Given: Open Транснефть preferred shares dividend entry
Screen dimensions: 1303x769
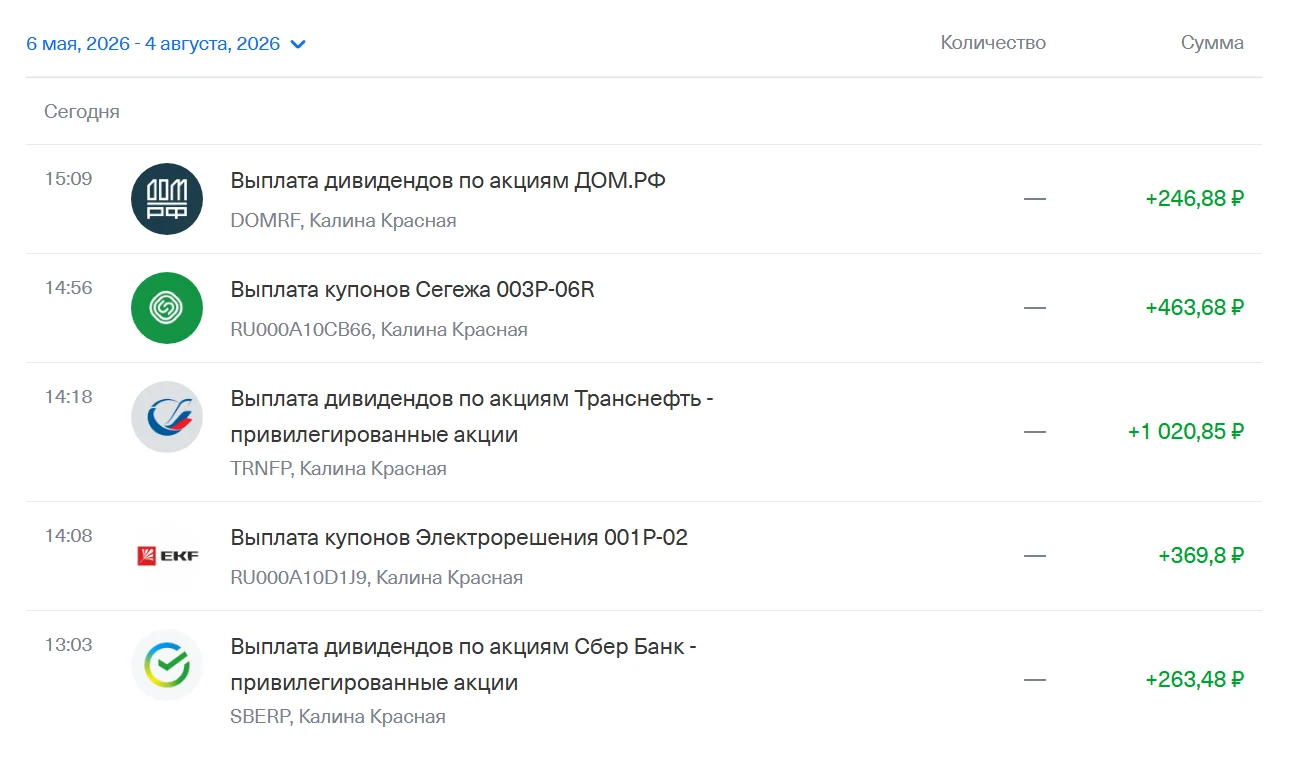Looking at the screenshot, I should coord(644,432).
